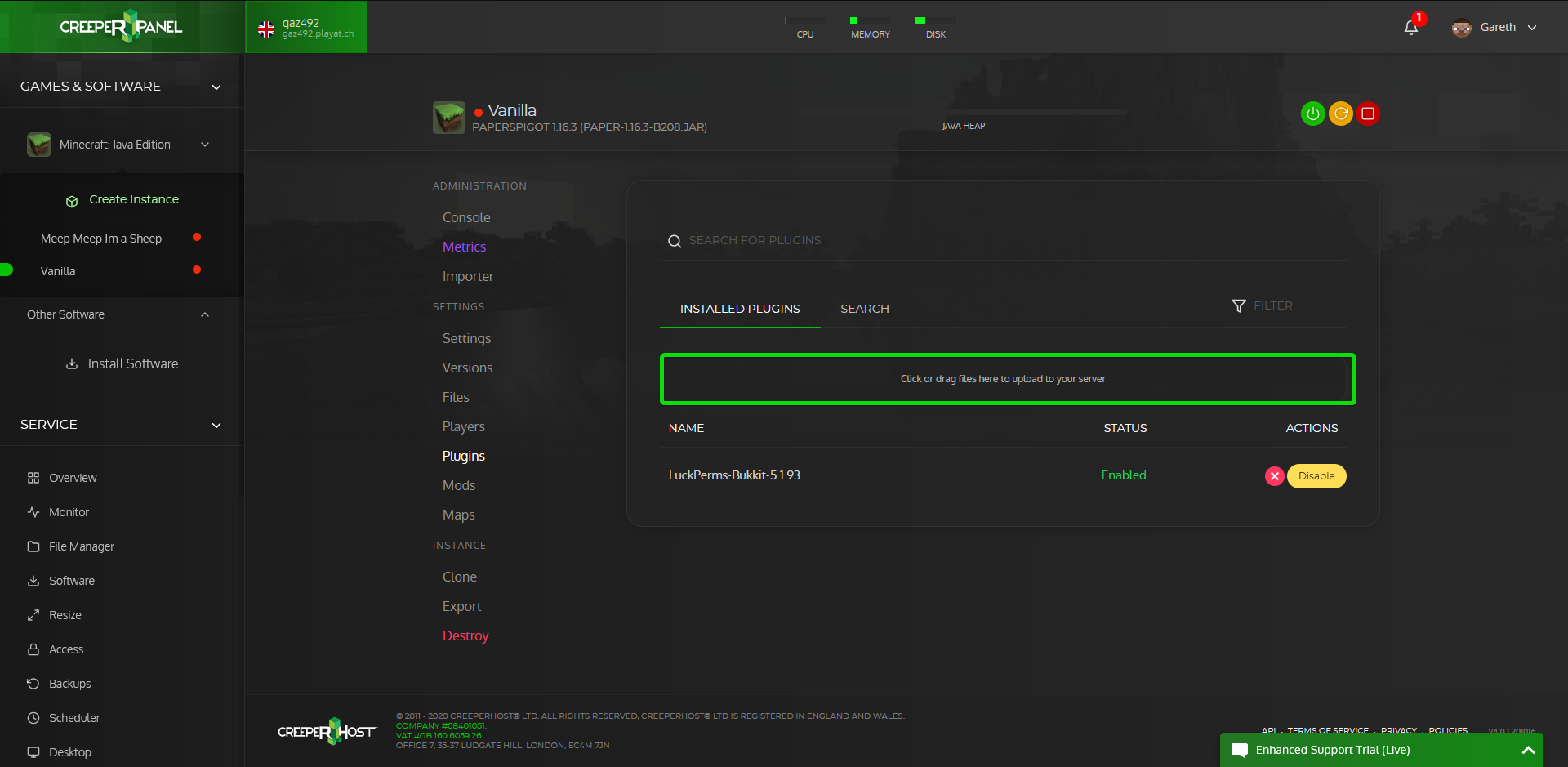
Task: Open the Gareth account dropdown arrow
Action: coord(1532,28)
